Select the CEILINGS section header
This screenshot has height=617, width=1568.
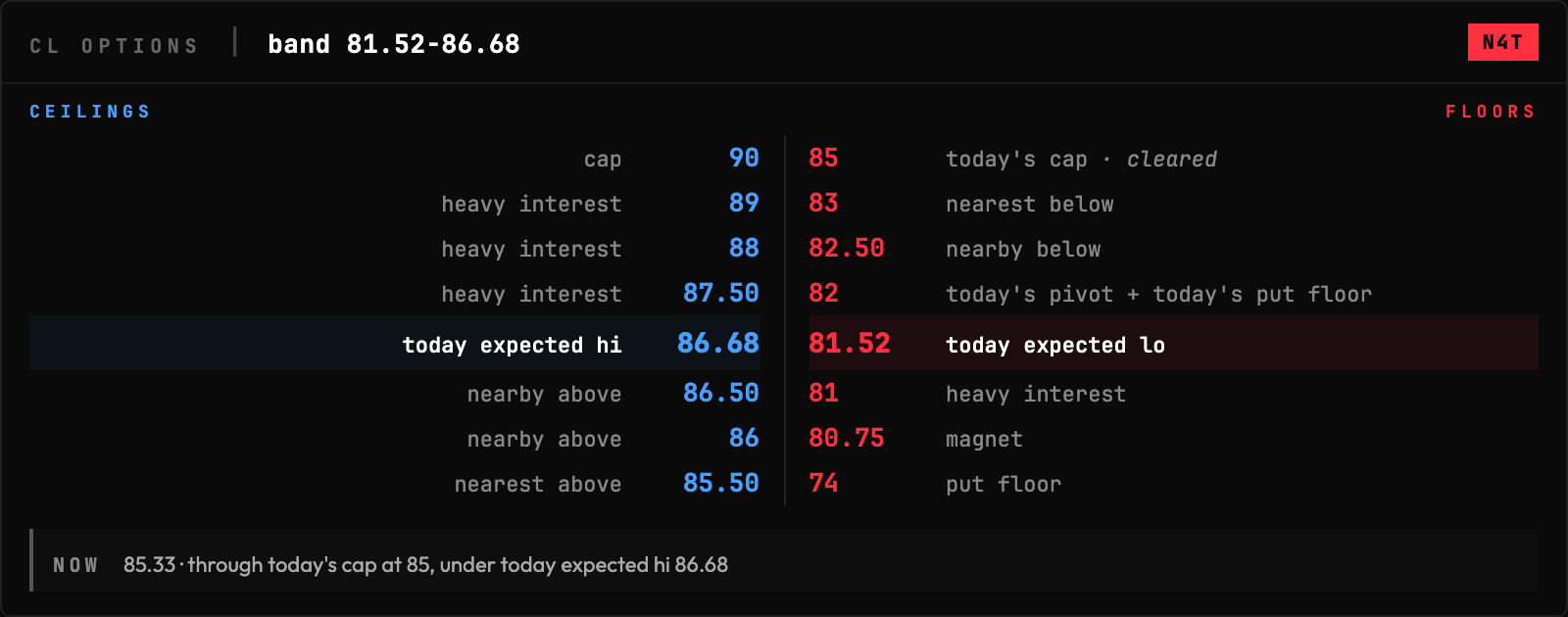(x=90, y=112)
